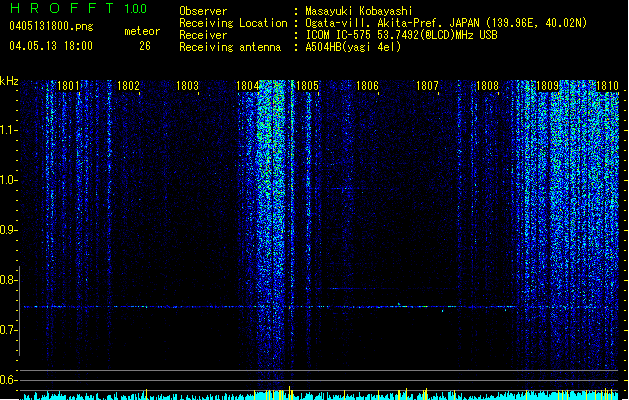Click the date stamp 04.05.13 18:00
Image resolution: width=629 pixels, height=400 pixels.
pos(51,46)
